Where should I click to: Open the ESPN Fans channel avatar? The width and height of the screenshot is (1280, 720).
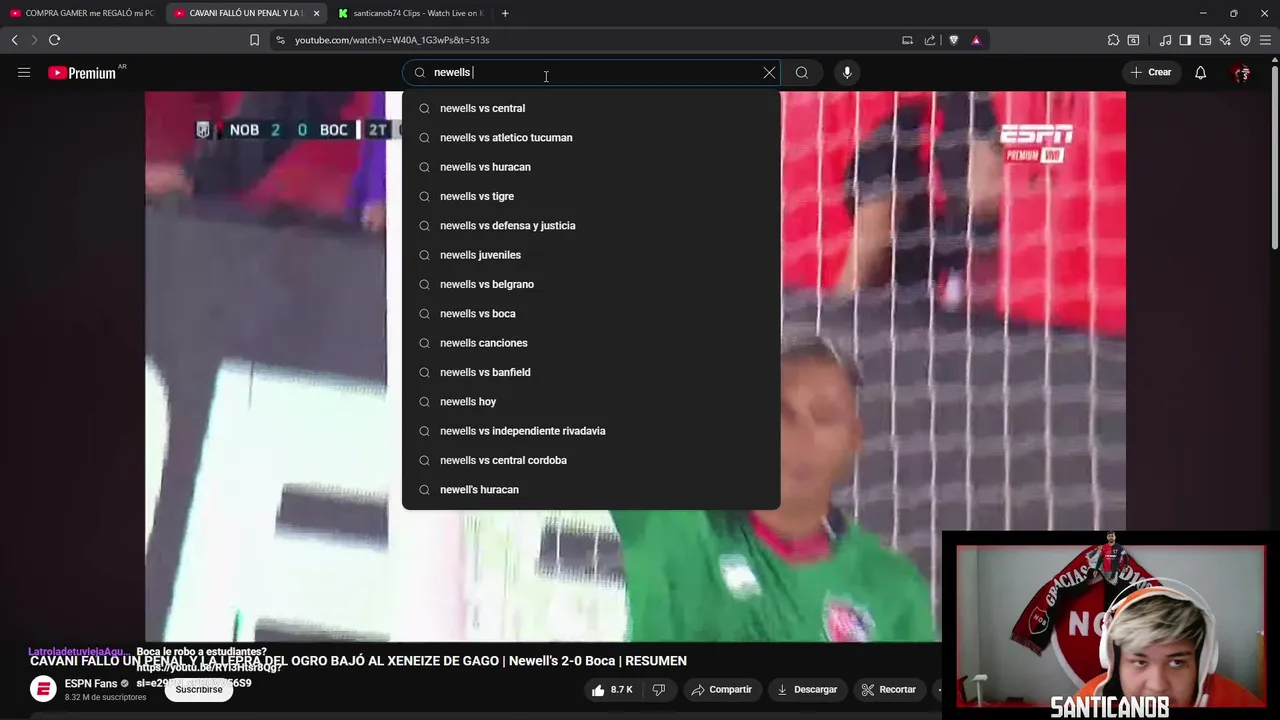(43, 689)
